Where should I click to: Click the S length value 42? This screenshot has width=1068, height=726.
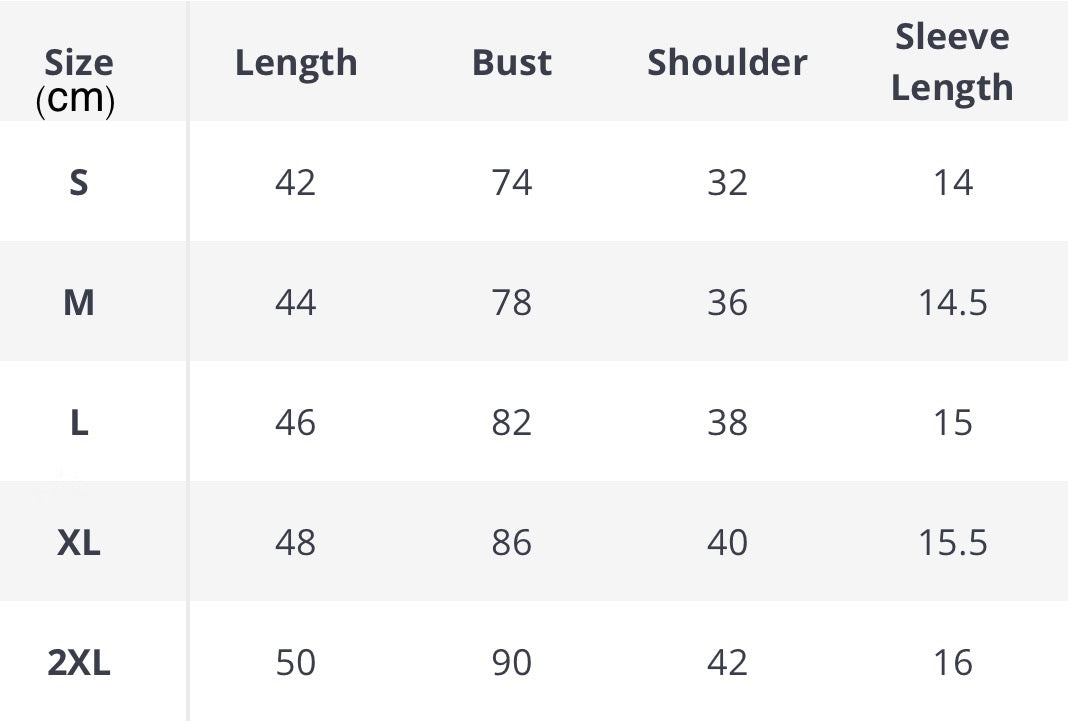295,183
